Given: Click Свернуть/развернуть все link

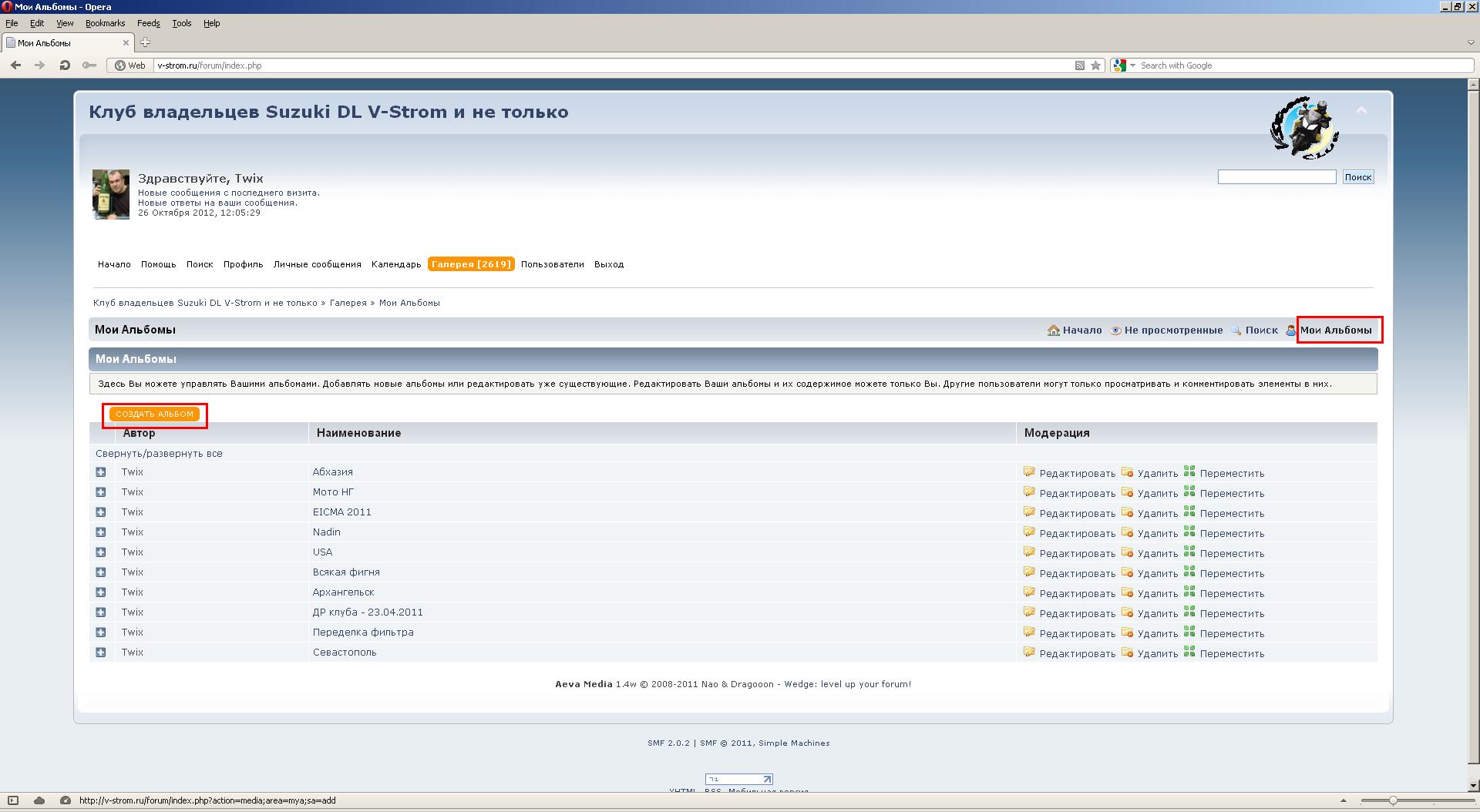Looking at the screenshot, I should pyautogui.click(x=159, y=454).
